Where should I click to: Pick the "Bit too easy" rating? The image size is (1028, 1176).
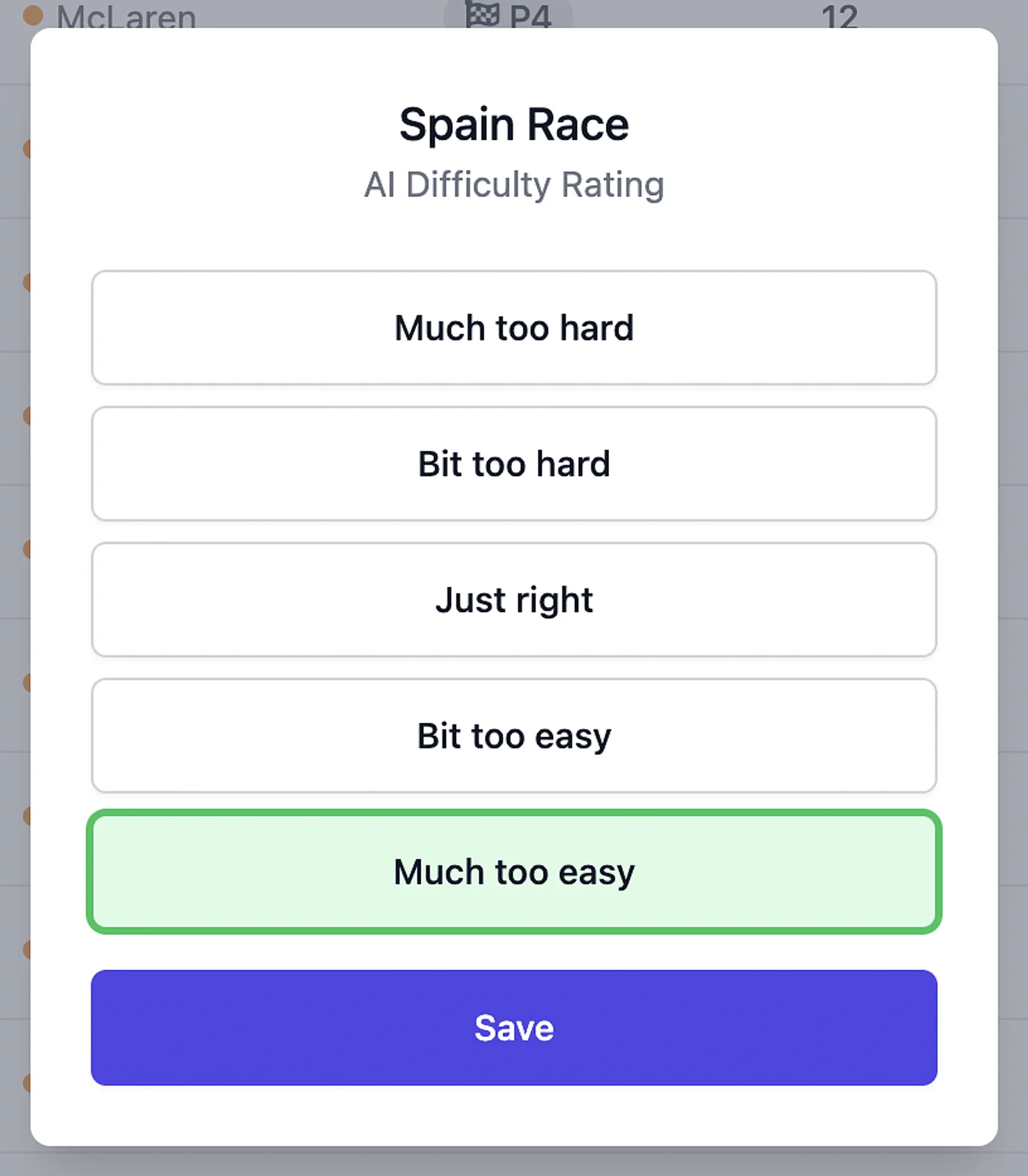pos(514,736)
